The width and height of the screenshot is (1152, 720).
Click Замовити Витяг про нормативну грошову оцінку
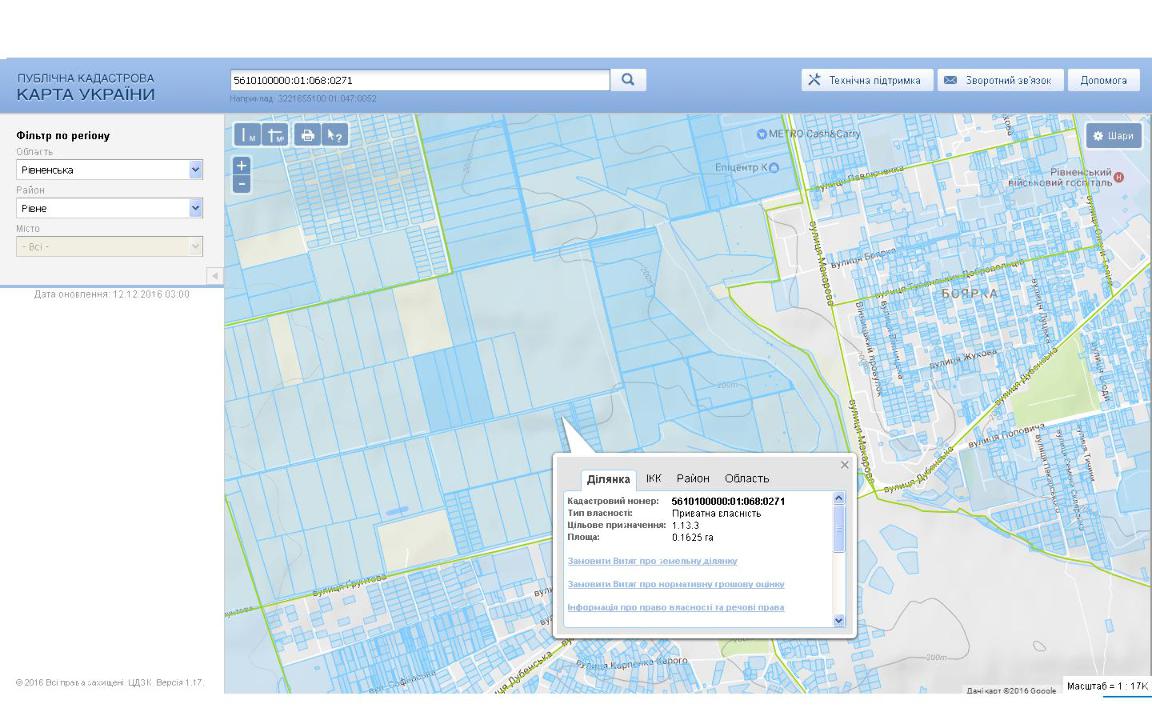[x=676, y=584]
